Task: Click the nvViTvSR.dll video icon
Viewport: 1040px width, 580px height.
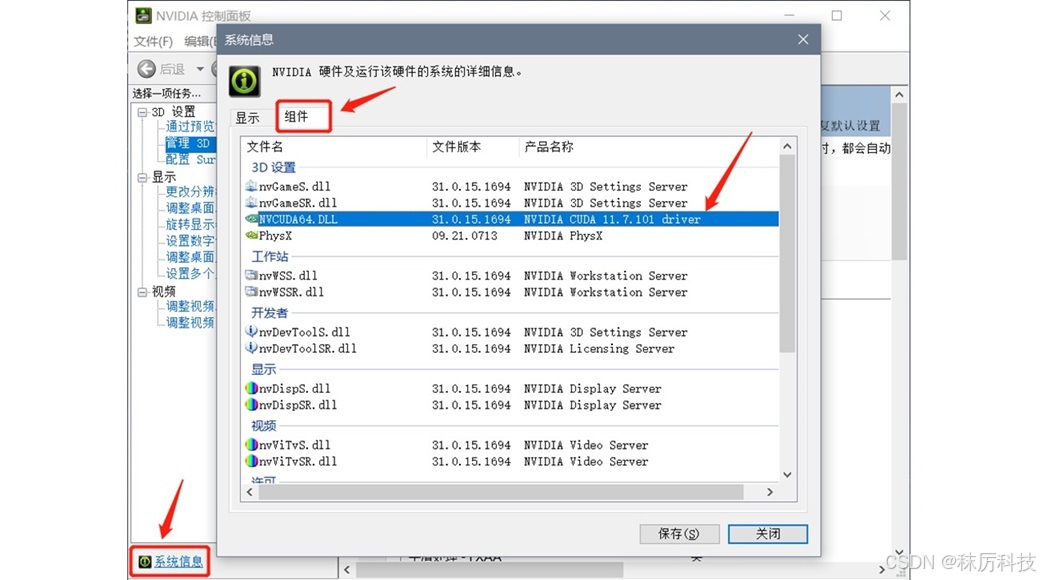Action: coord(251,461)
